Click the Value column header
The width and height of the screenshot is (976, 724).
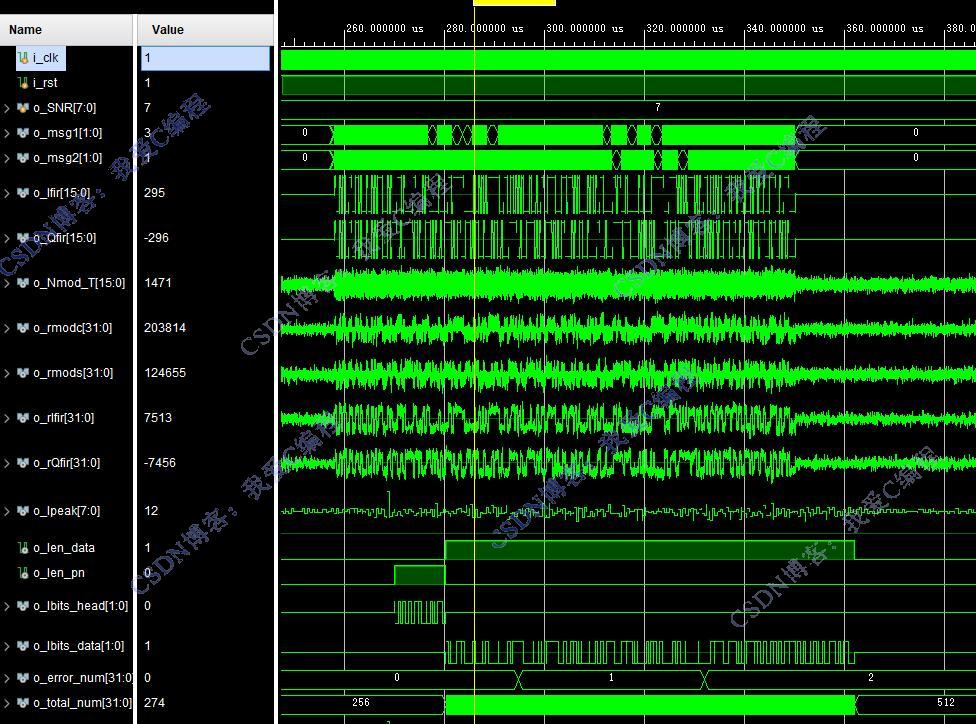tap(205, 30)
